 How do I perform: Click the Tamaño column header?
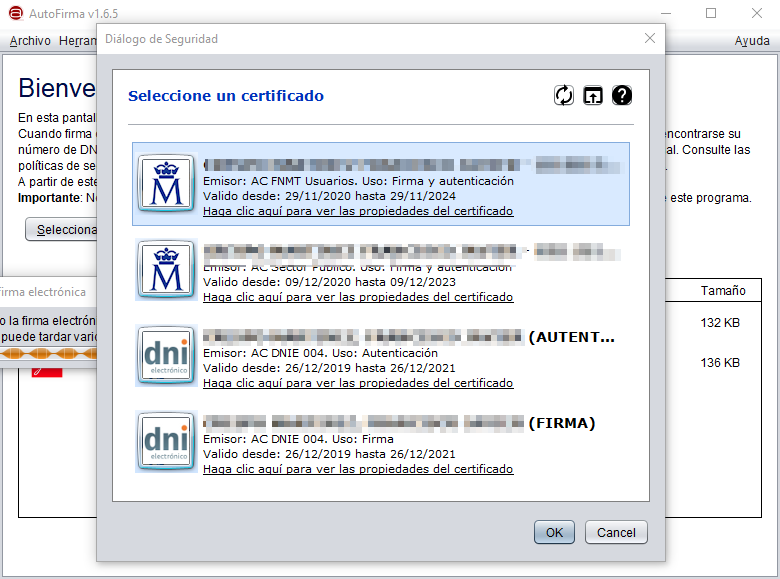pyautogui.click(x=723, y=290)
